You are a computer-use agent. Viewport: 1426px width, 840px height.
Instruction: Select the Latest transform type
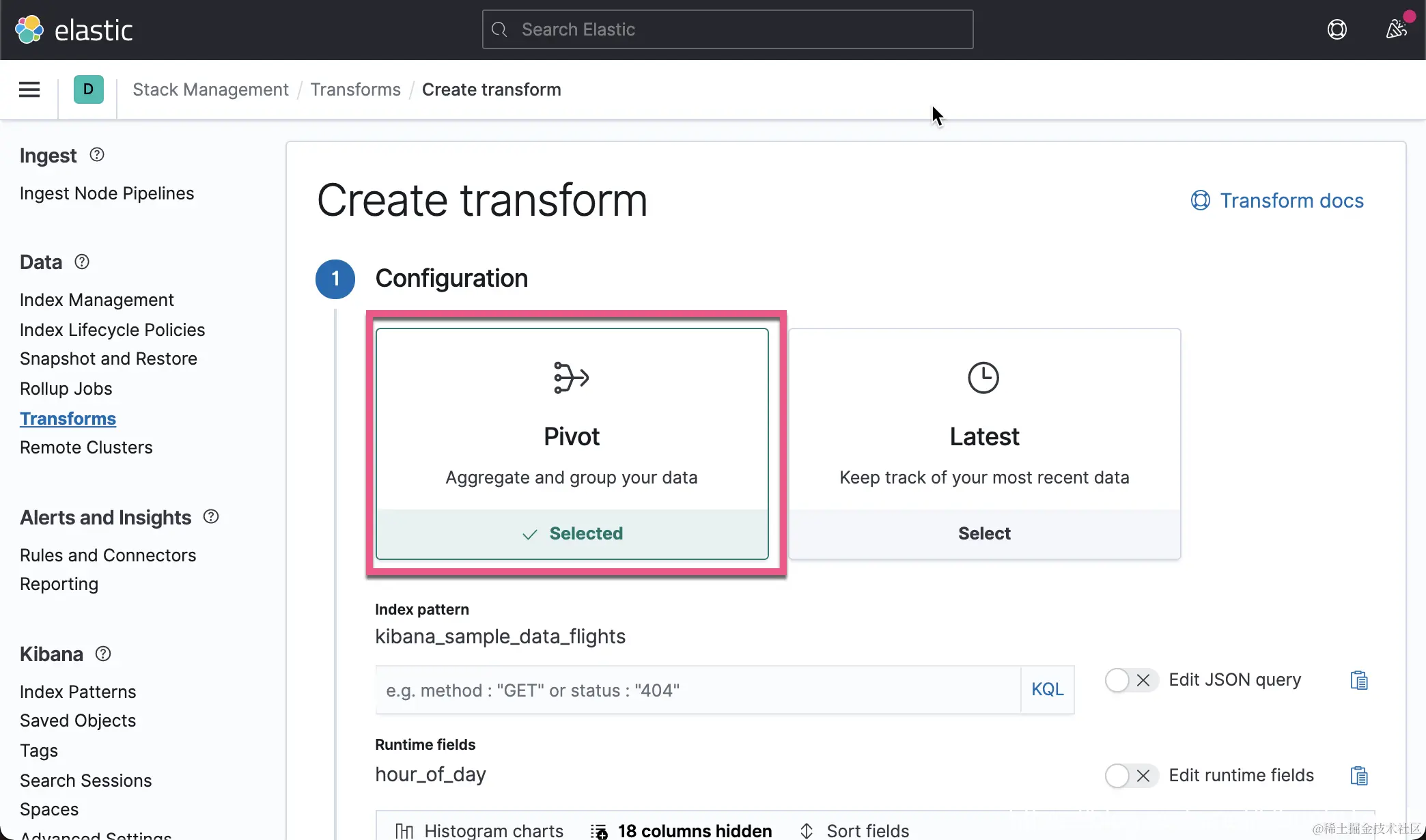point(983,533)
